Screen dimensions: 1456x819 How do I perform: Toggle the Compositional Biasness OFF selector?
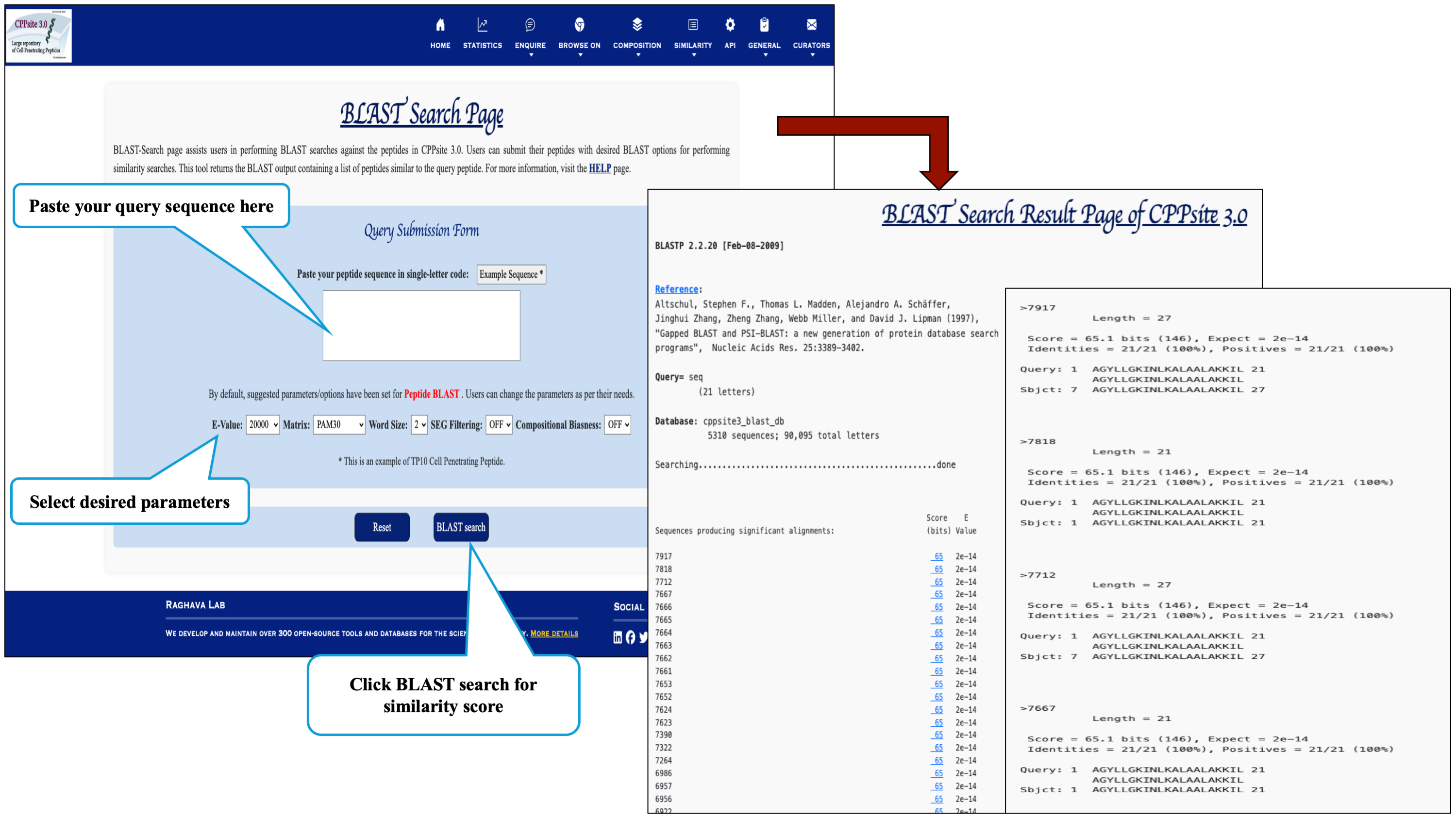(x=618, y=424)
